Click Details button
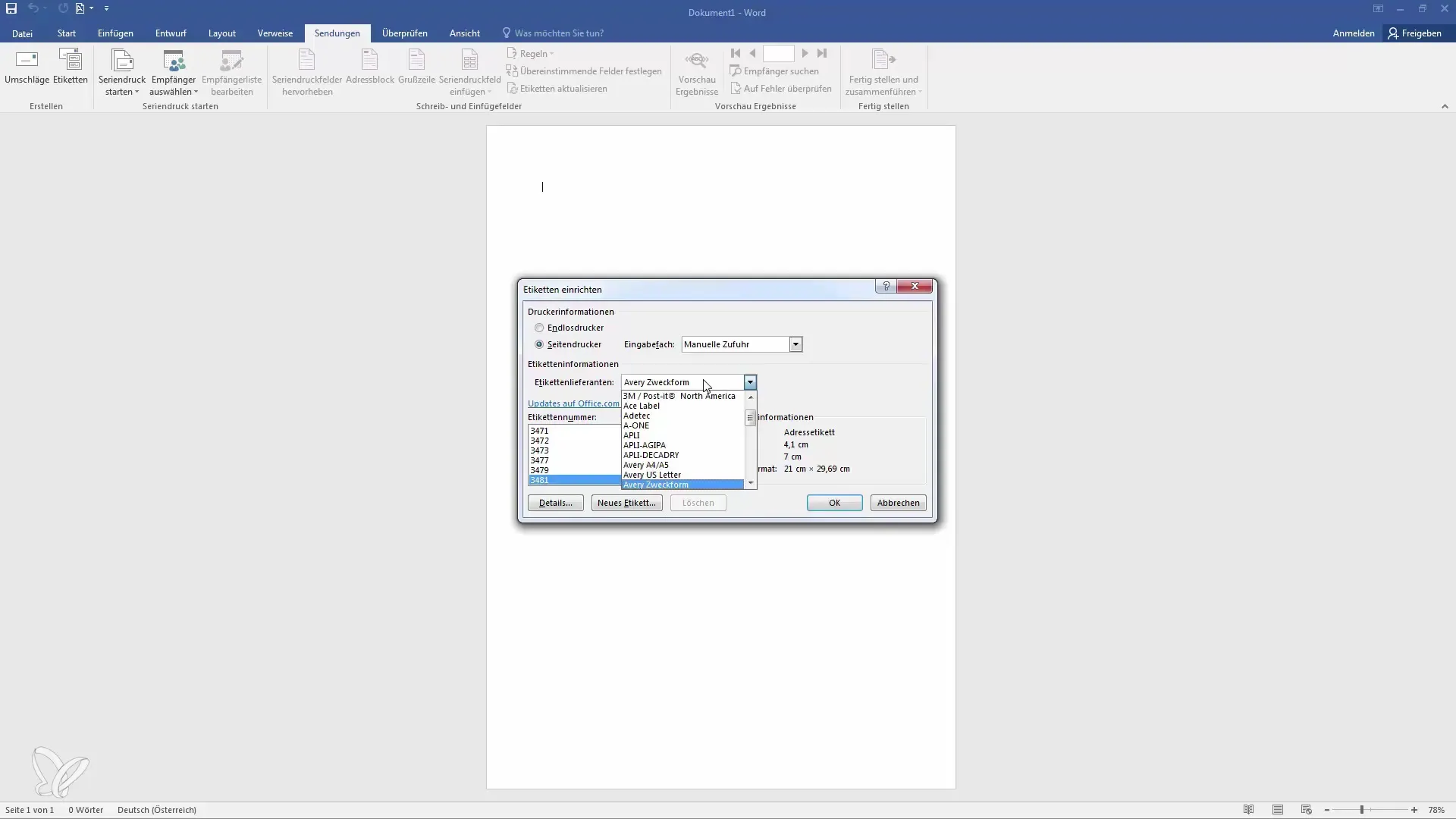The image size is (1456, 819). point(556,503)
